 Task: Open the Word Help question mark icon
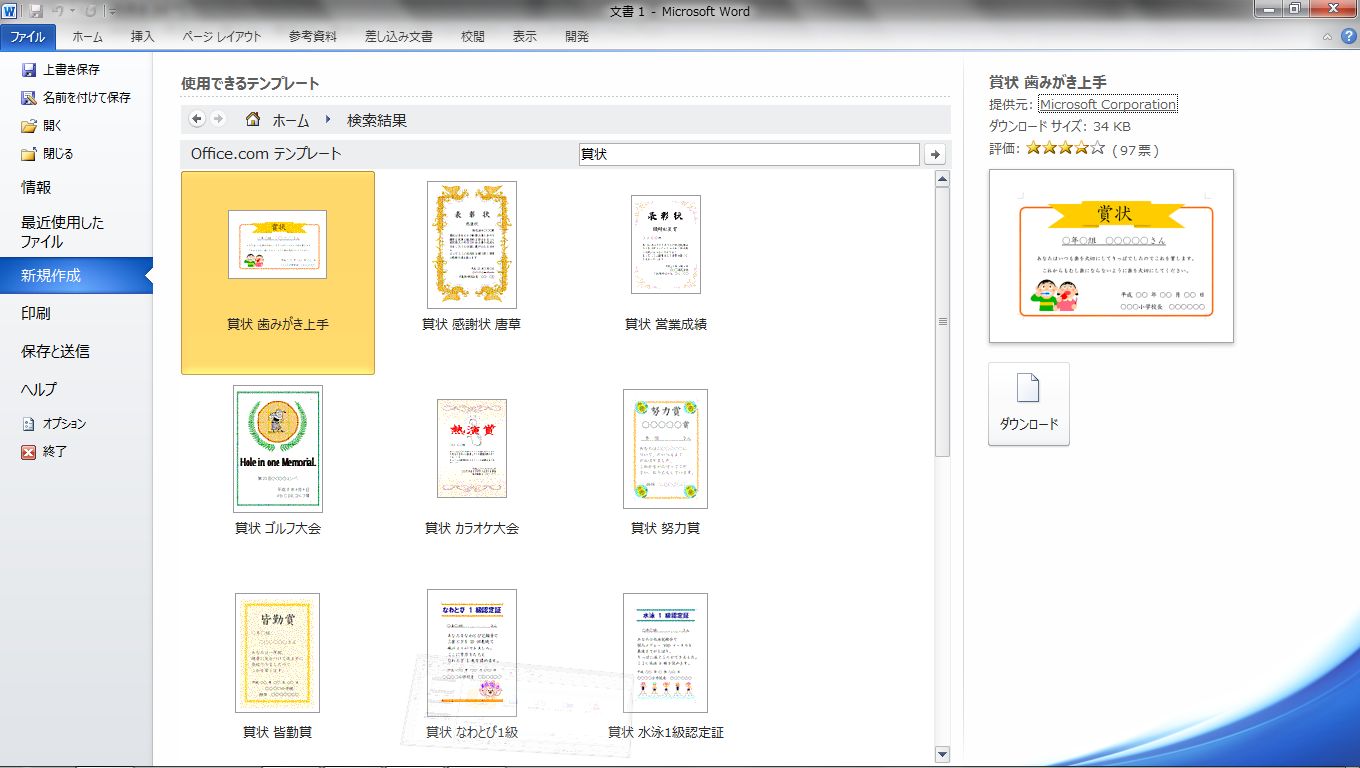click(1348, 36)
